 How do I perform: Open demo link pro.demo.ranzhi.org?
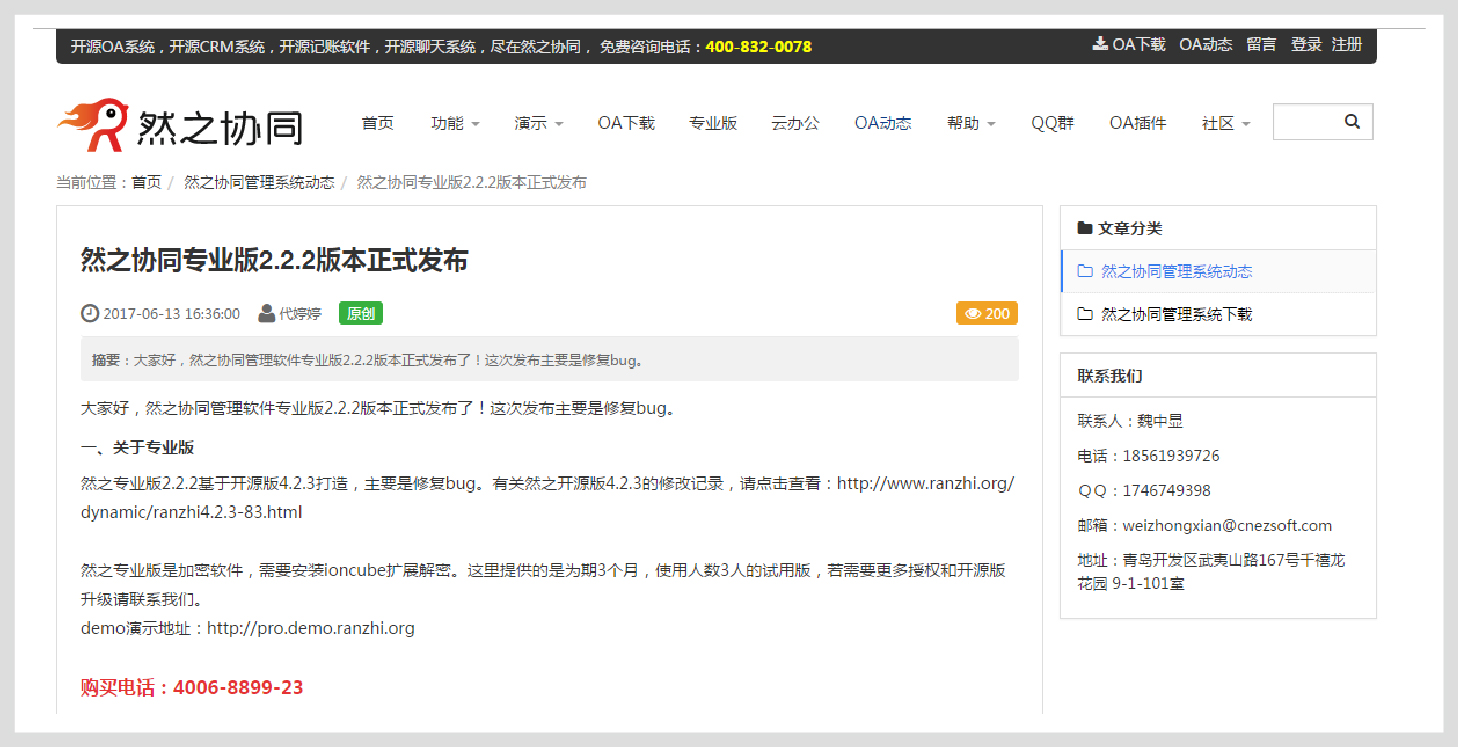(311, 628)
